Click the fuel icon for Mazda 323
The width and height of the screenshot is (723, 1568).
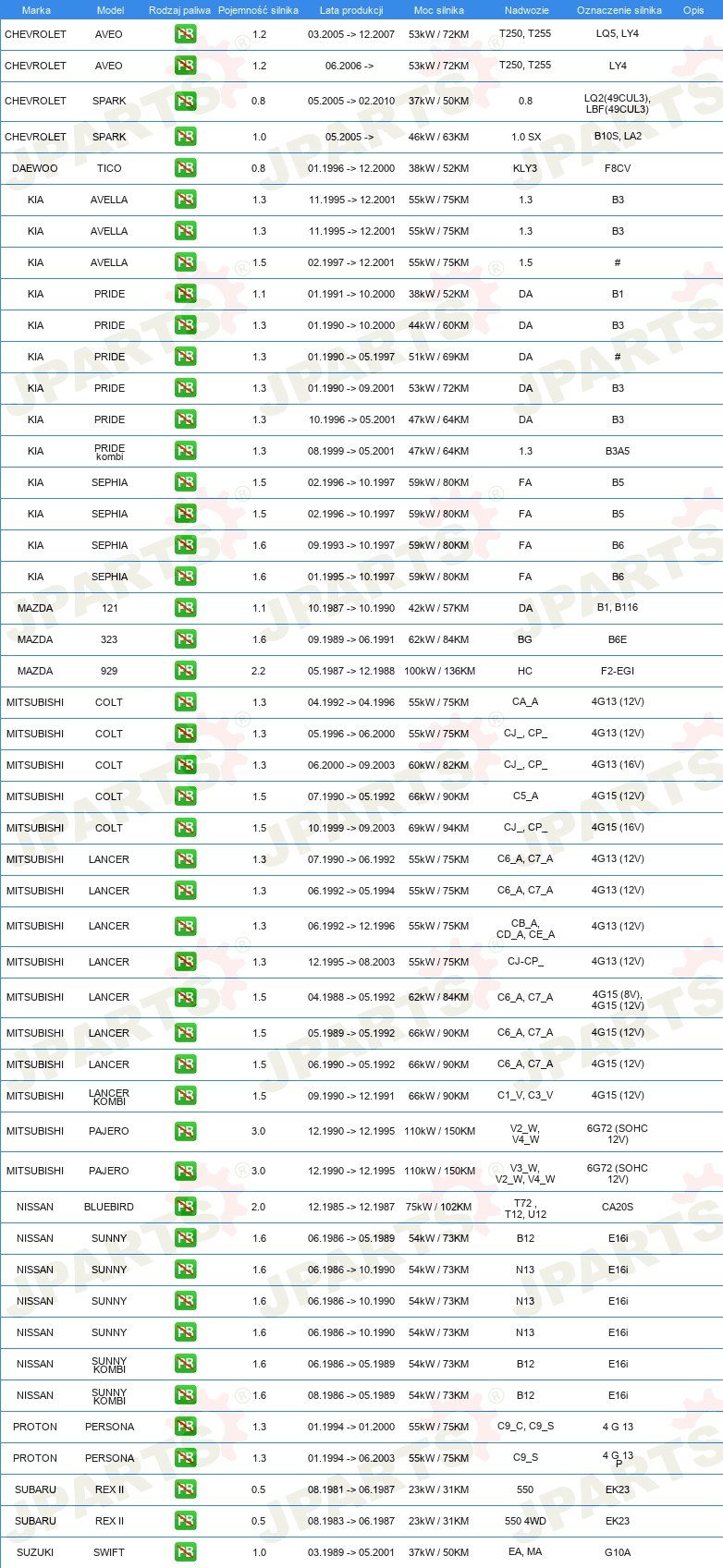[185, 639]
